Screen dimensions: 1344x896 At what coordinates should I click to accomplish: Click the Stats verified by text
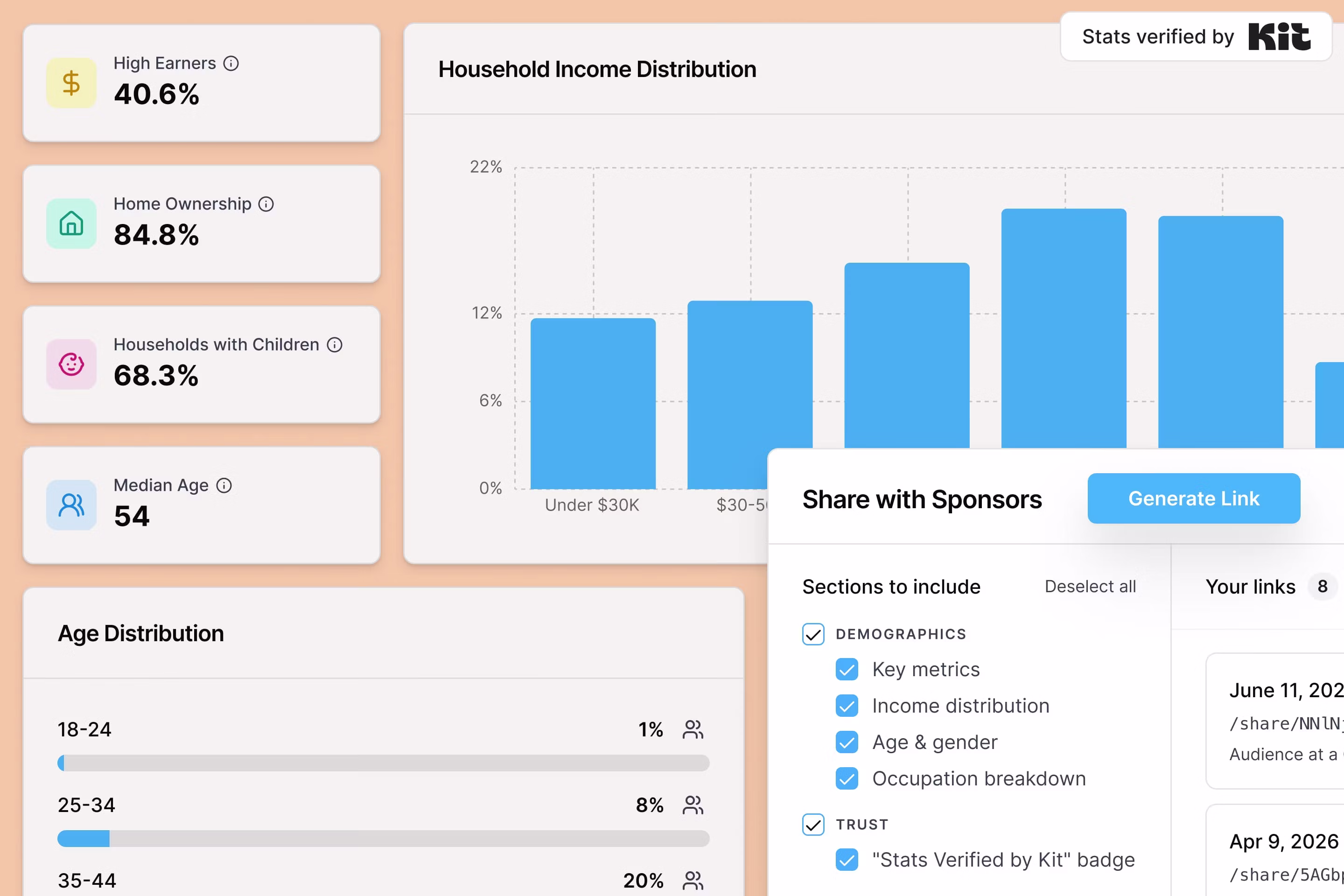point(1158,36)
